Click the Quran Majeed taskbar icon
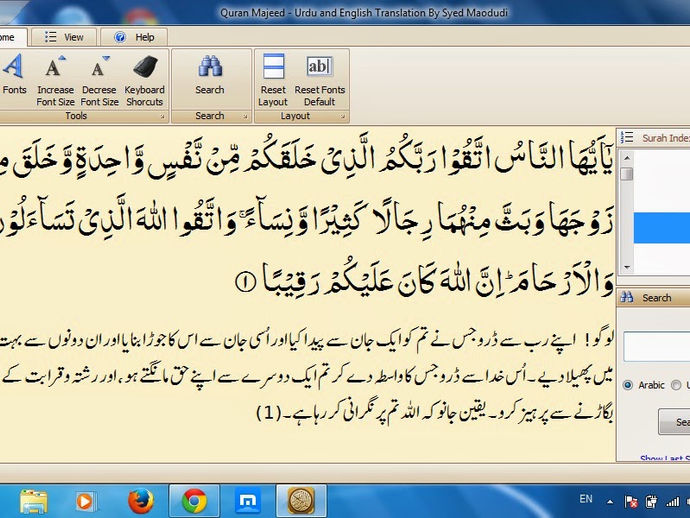690x518 pixels. 301,501
